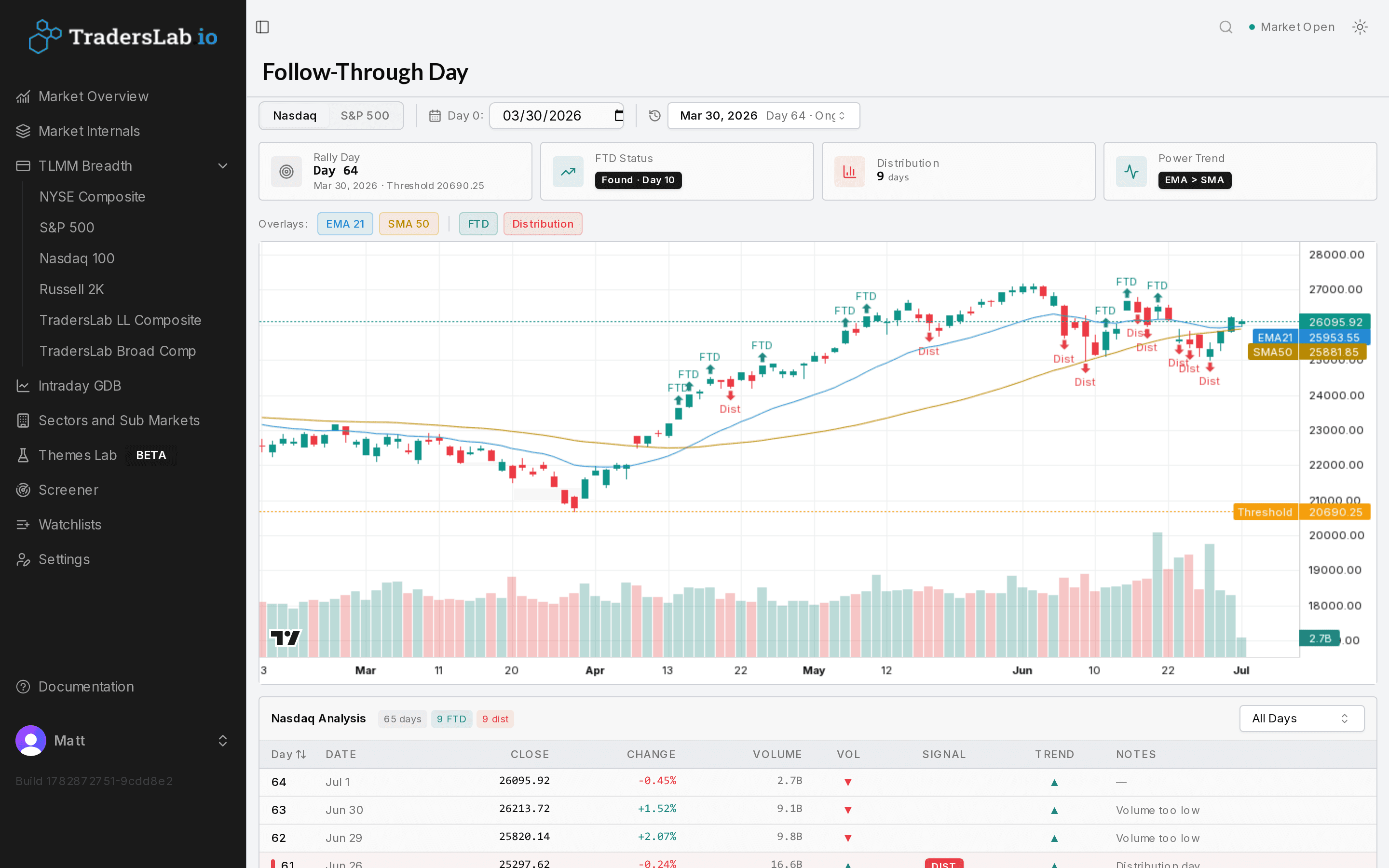The height and width of the screenshot is (868, 1389).
Task: Open the All Days filter dropdown
Action: click(x=1302, y=719)
